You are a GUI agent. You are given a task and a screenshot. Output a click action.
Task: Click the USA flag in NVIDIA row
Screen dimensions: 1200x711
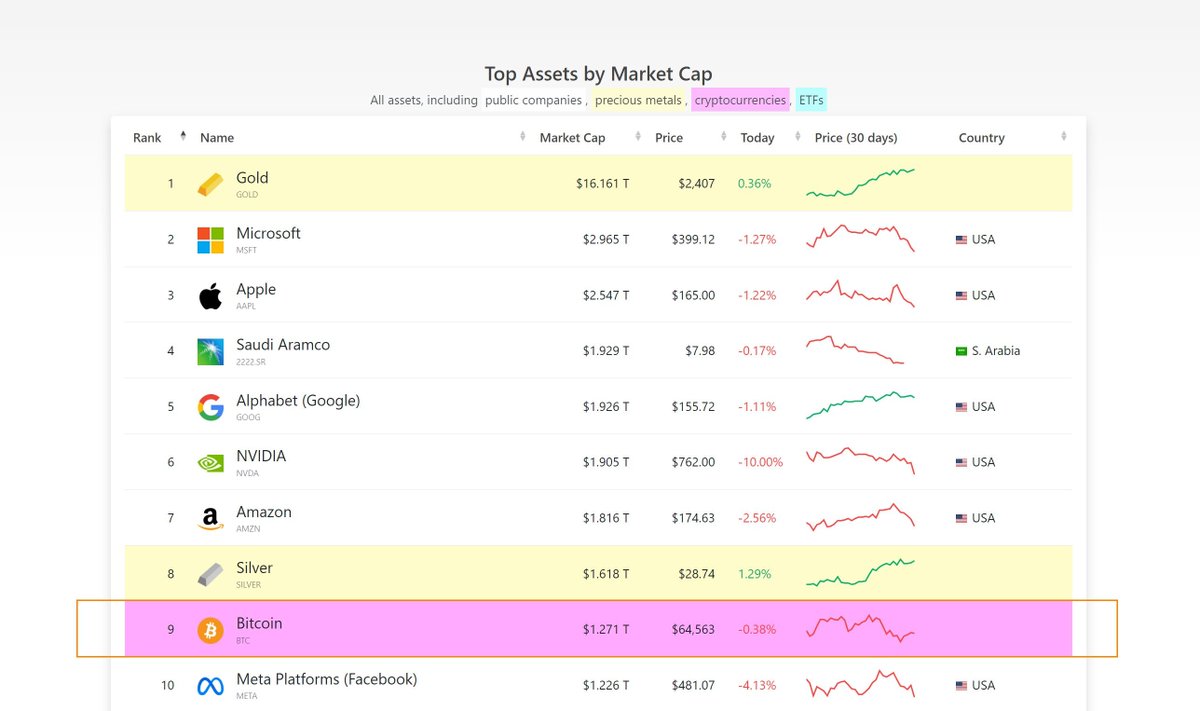[961, 463]
